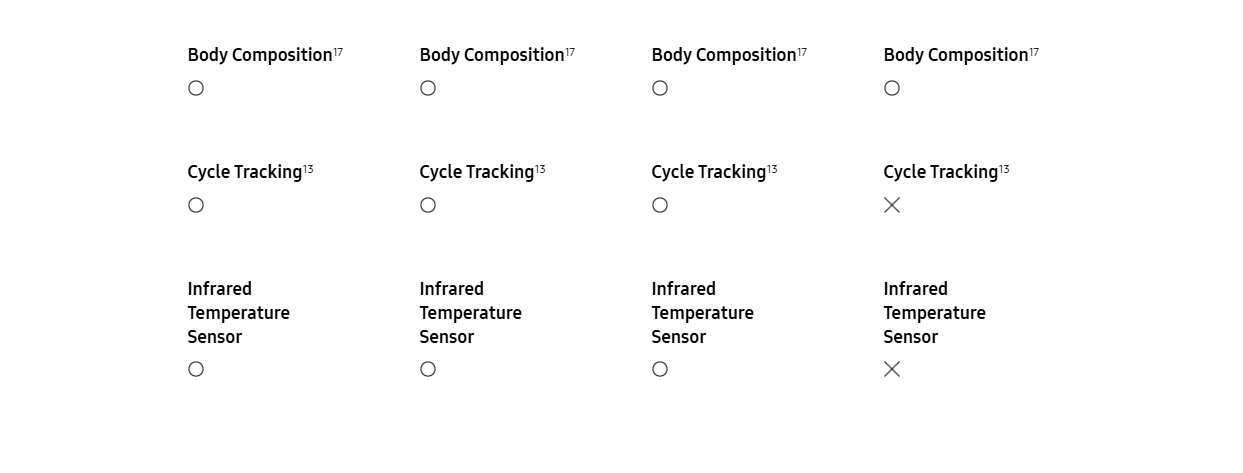
Task: Click the first-column Cycle Tracking label
Action: (x=244, y=172)
